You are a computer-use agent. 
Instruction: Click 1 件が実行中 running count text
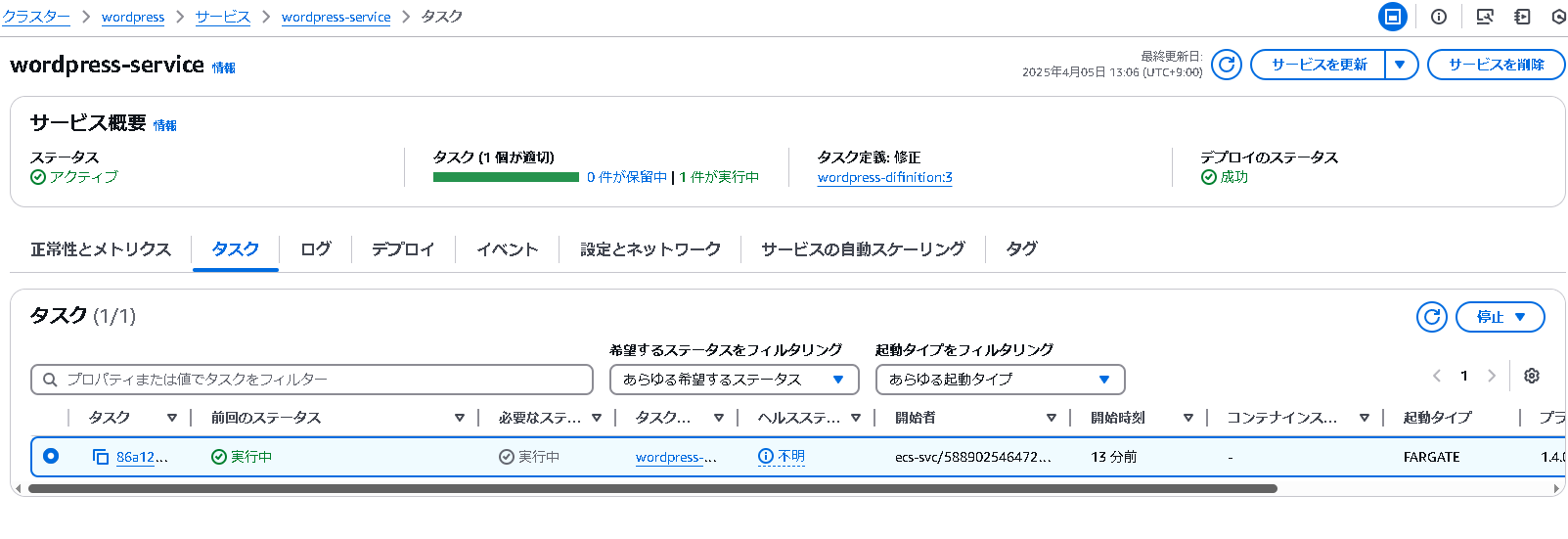pyautogui.click(x=720, y=177)
